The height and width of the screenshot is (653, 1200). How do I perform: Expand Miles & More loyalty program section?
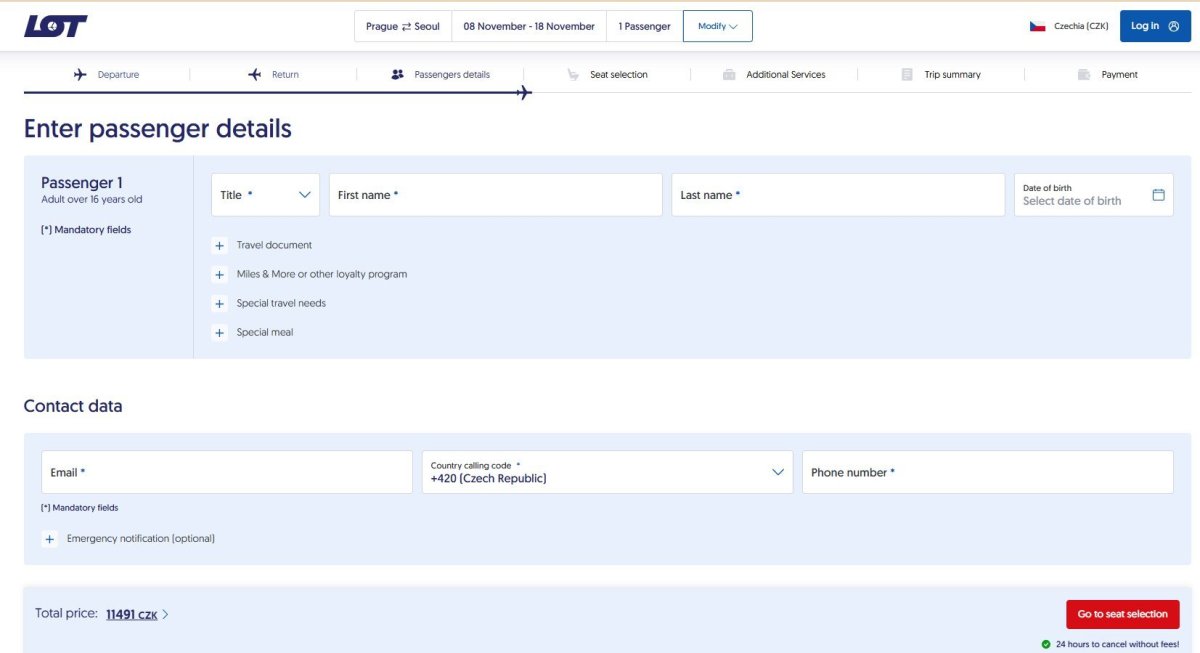pyautogui.click(x=220, y=274)
